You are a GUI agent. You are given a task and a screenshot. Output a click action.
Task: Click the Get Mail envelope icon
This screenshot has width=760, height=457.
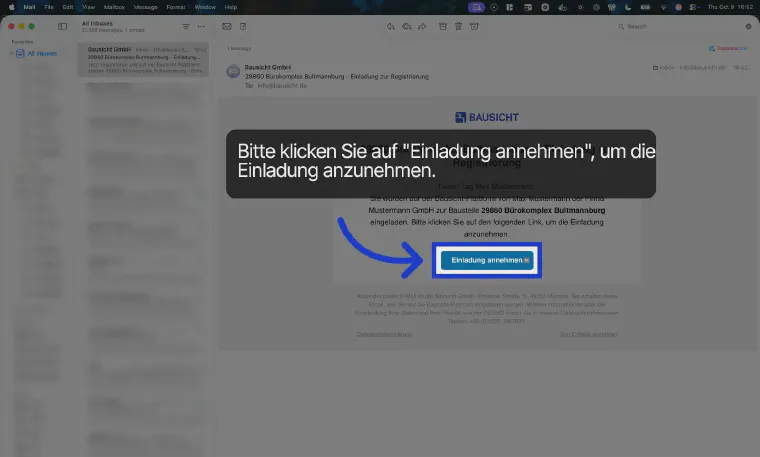[x=227, y=27]
